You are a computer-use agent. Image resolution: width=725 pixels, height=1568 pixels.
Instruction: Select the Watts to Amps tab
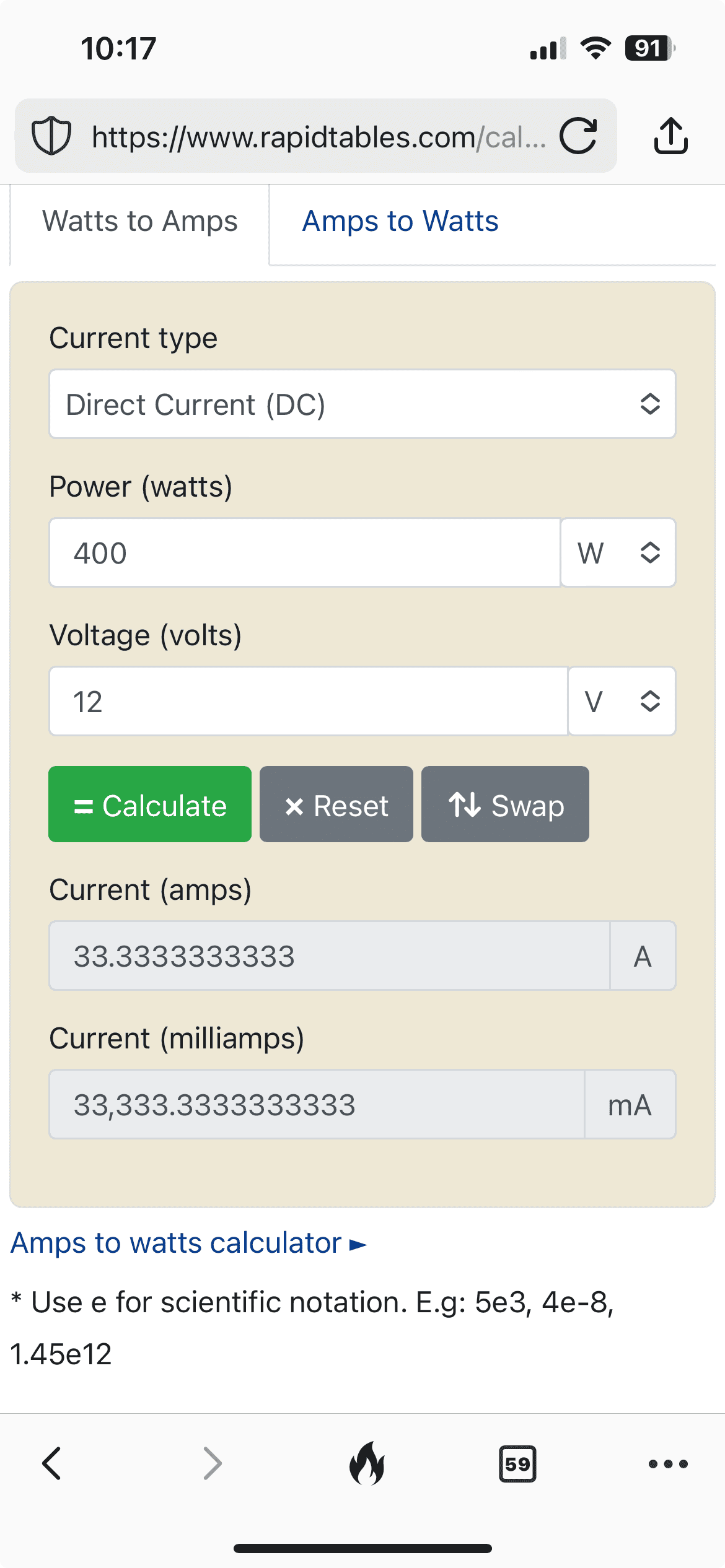click(x=140, y=221)
